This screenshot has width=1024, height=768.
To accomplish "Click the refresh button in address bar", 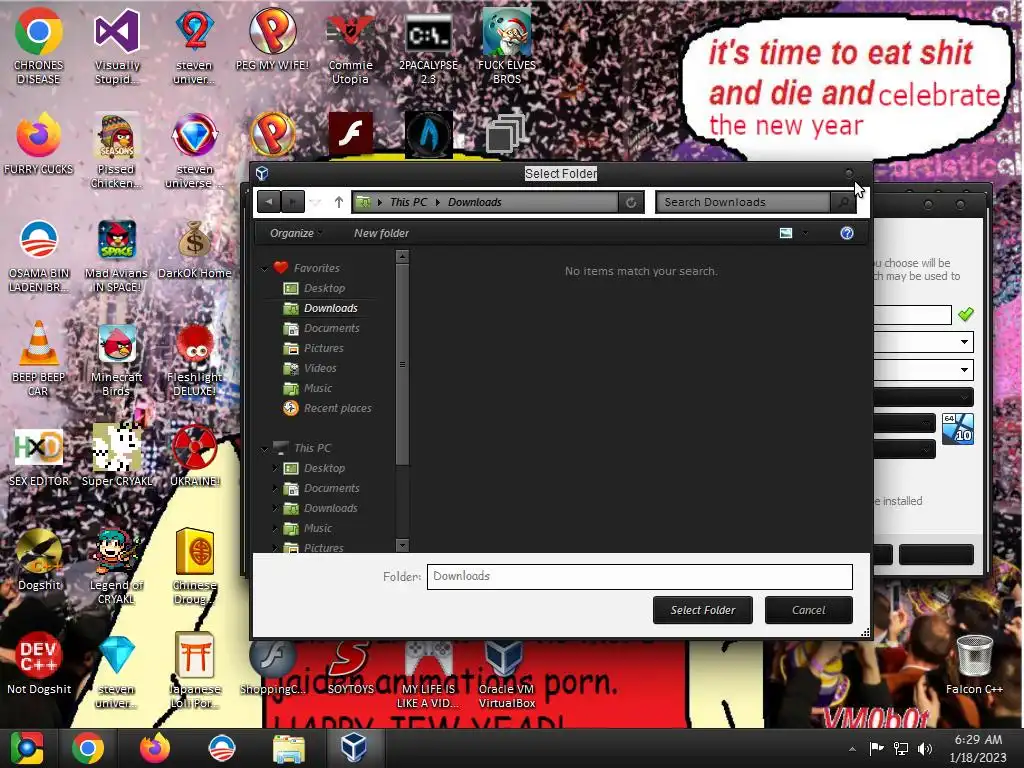I will click(x=631, y=202).
